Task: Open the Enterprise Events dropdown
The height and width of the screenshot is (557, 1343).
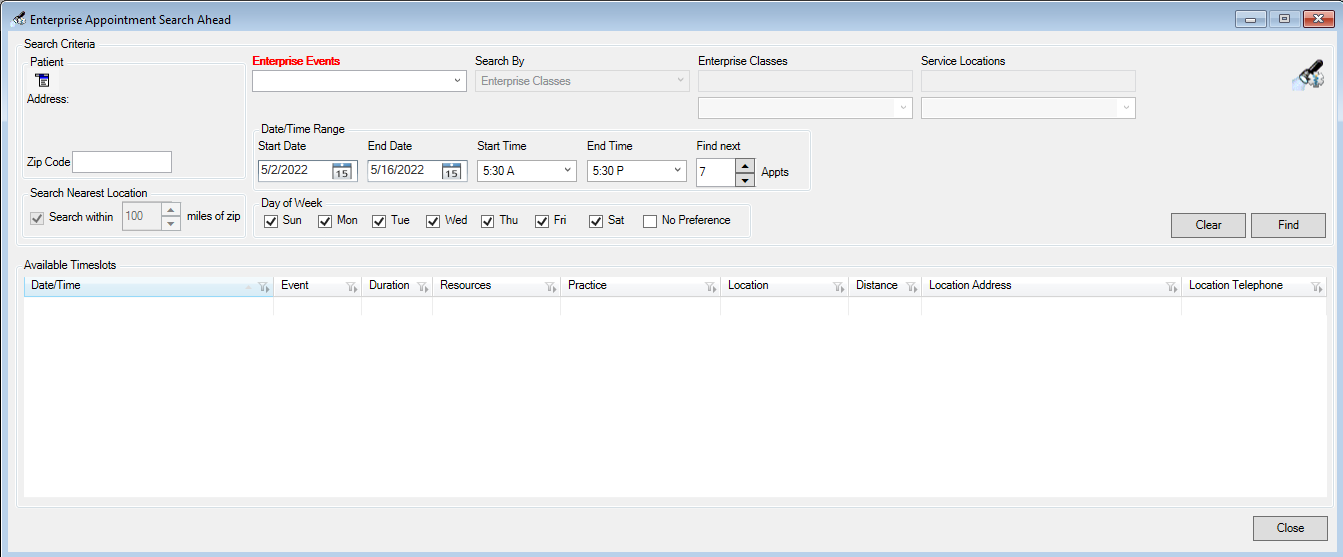Action: coord(457,81)
